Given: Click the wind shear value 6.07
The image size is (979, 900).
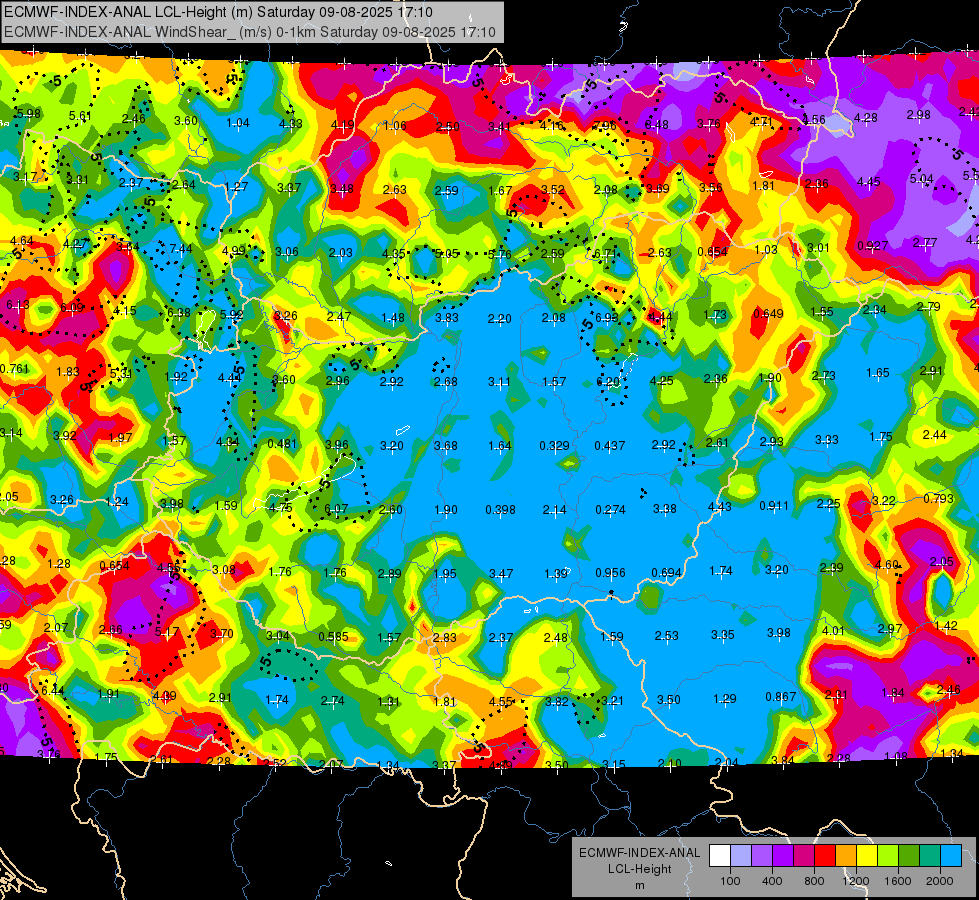Looking at the screenshot, I should click(x=336, y=508).
